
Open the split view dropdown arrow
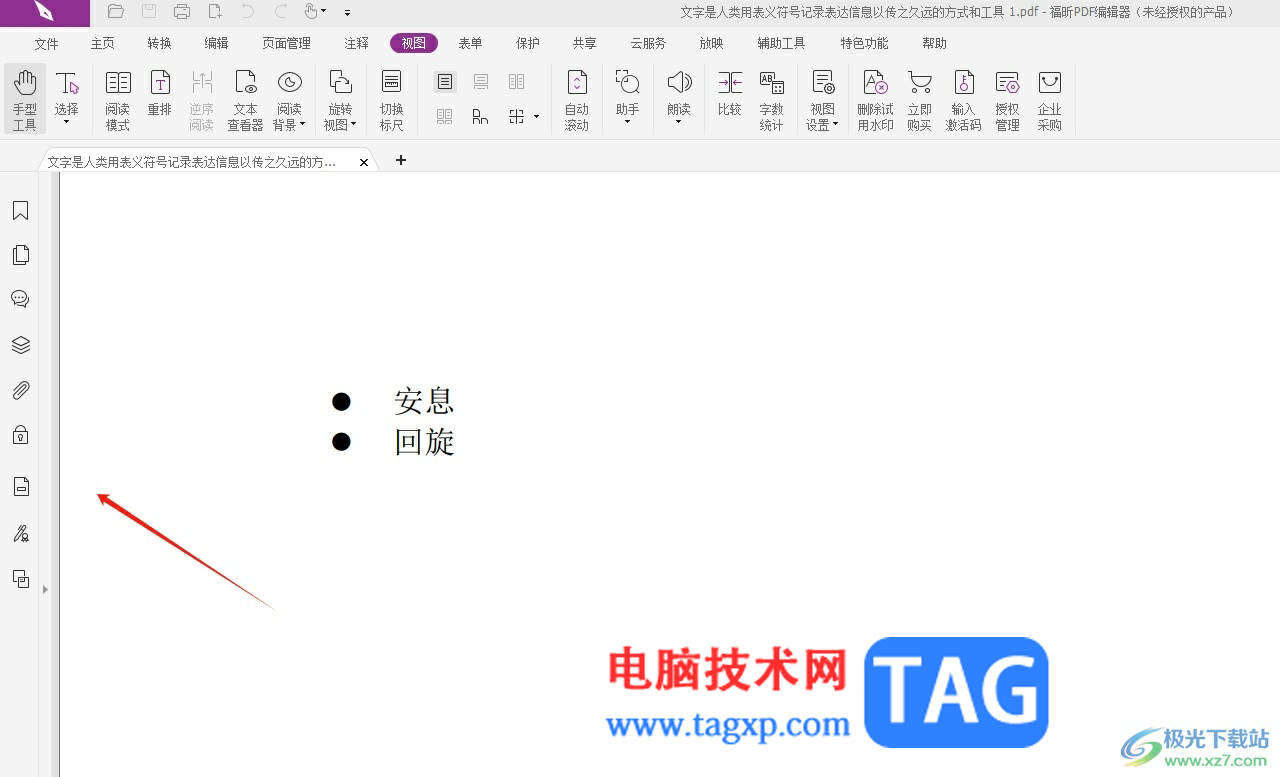tap(537, 117)
